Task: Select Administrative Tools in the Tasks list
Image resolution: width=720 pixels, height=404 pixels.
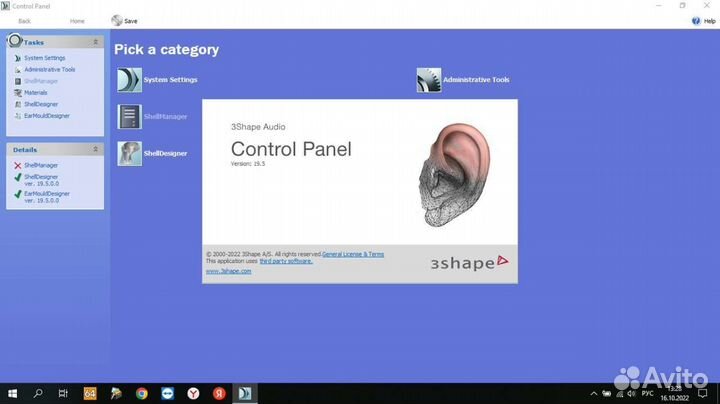Action: (50, 69)
